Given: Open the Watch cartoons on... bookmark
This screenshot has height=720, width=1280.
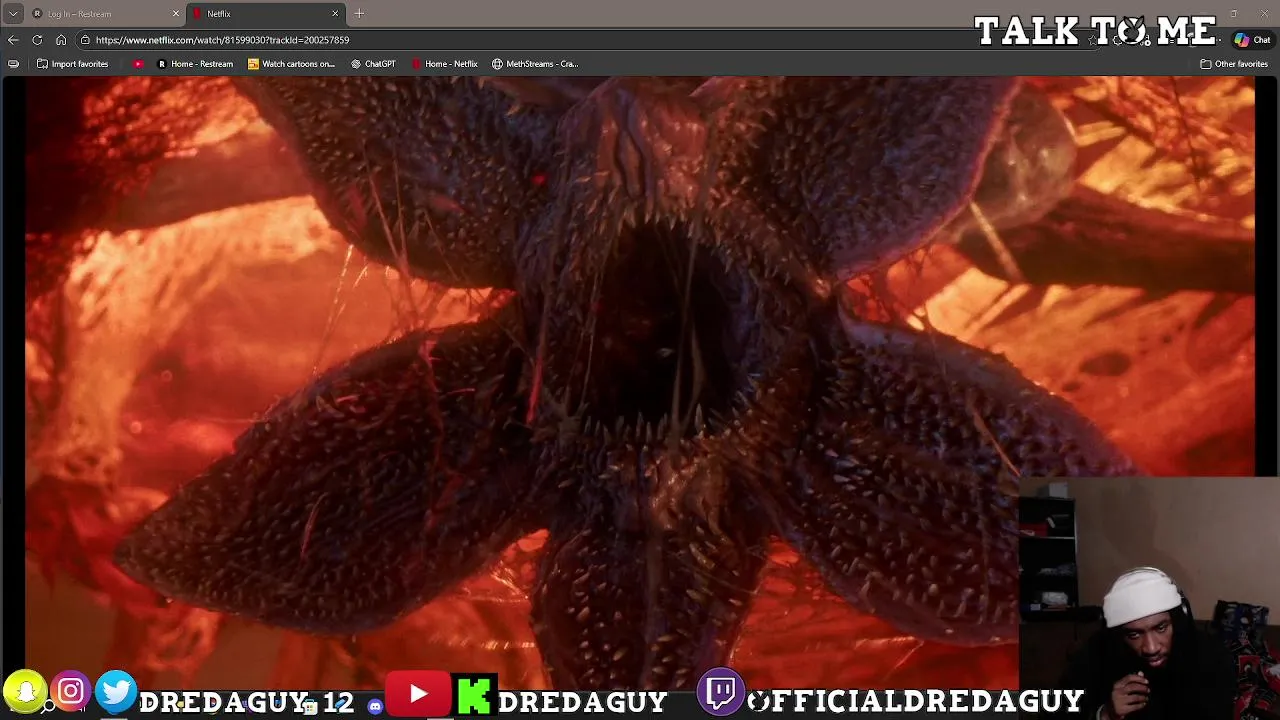Looking at the screenshot, I should [x=291, y=64].
